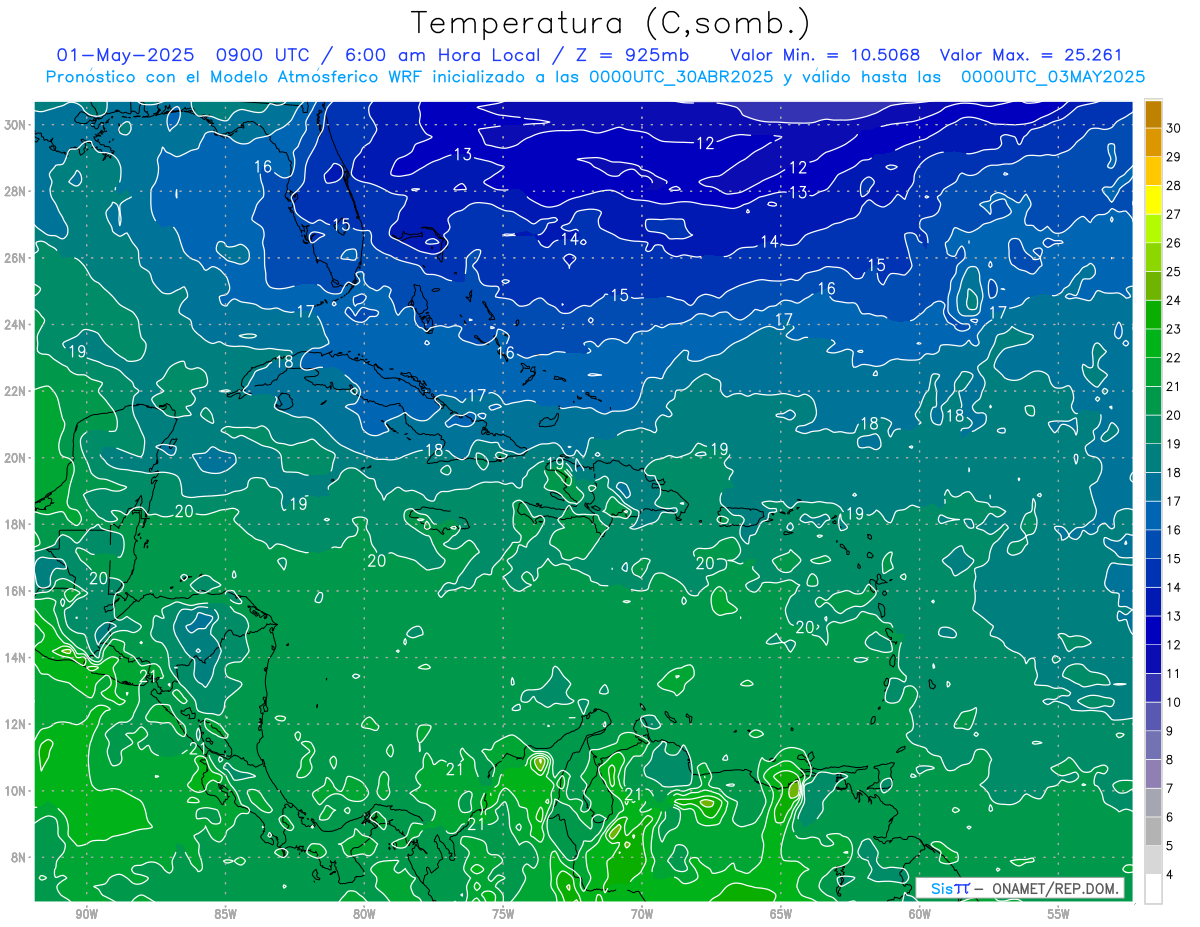Click the '8N' latitude axis label

pyautogui.click(x=19, y=857)
